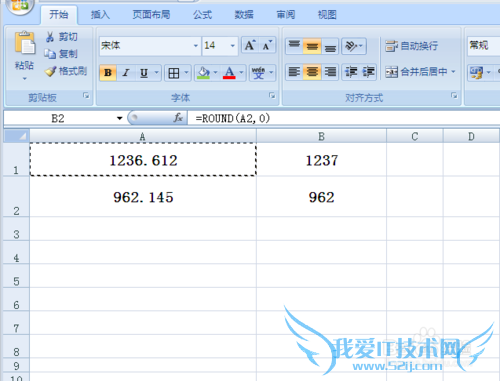This screenshot has height=381, width=500.
Task: Click accounting number format icon
Action: tap(476, 72)
